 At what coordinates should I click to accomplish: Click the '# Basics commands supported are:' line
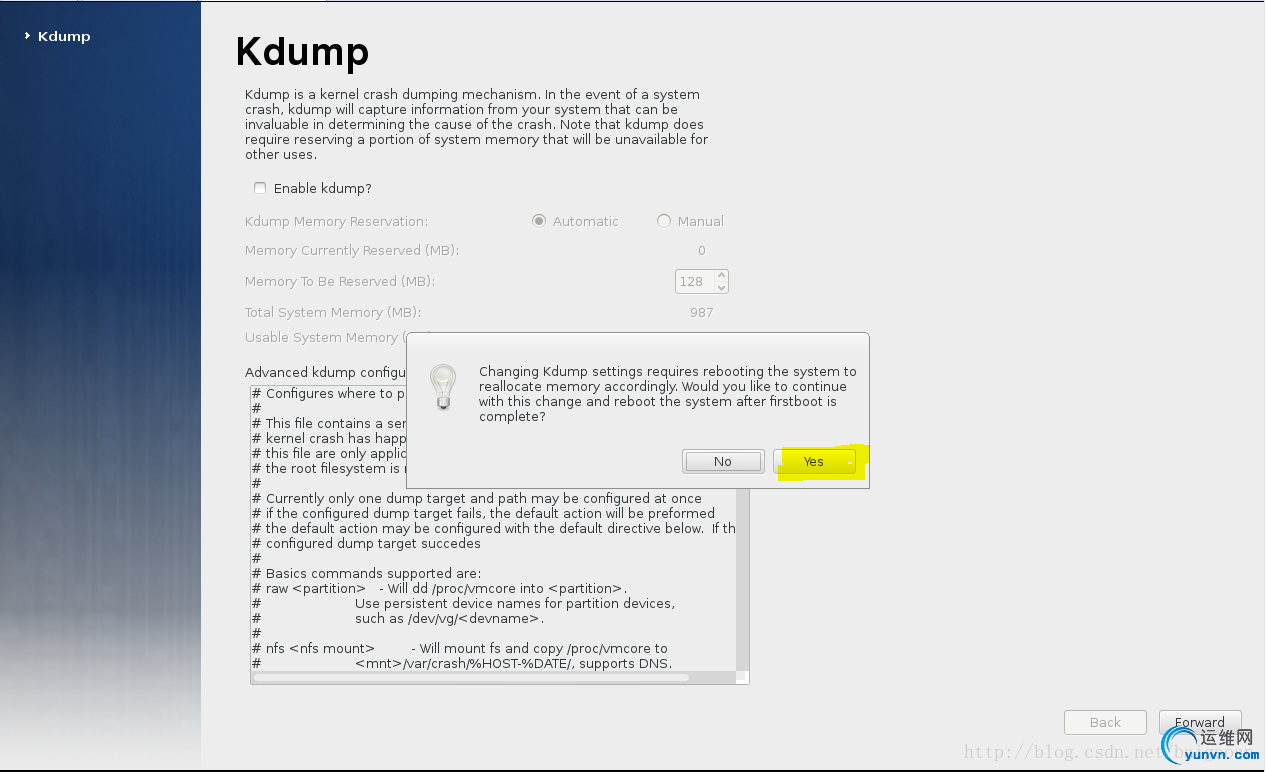[x=367, y=573]
